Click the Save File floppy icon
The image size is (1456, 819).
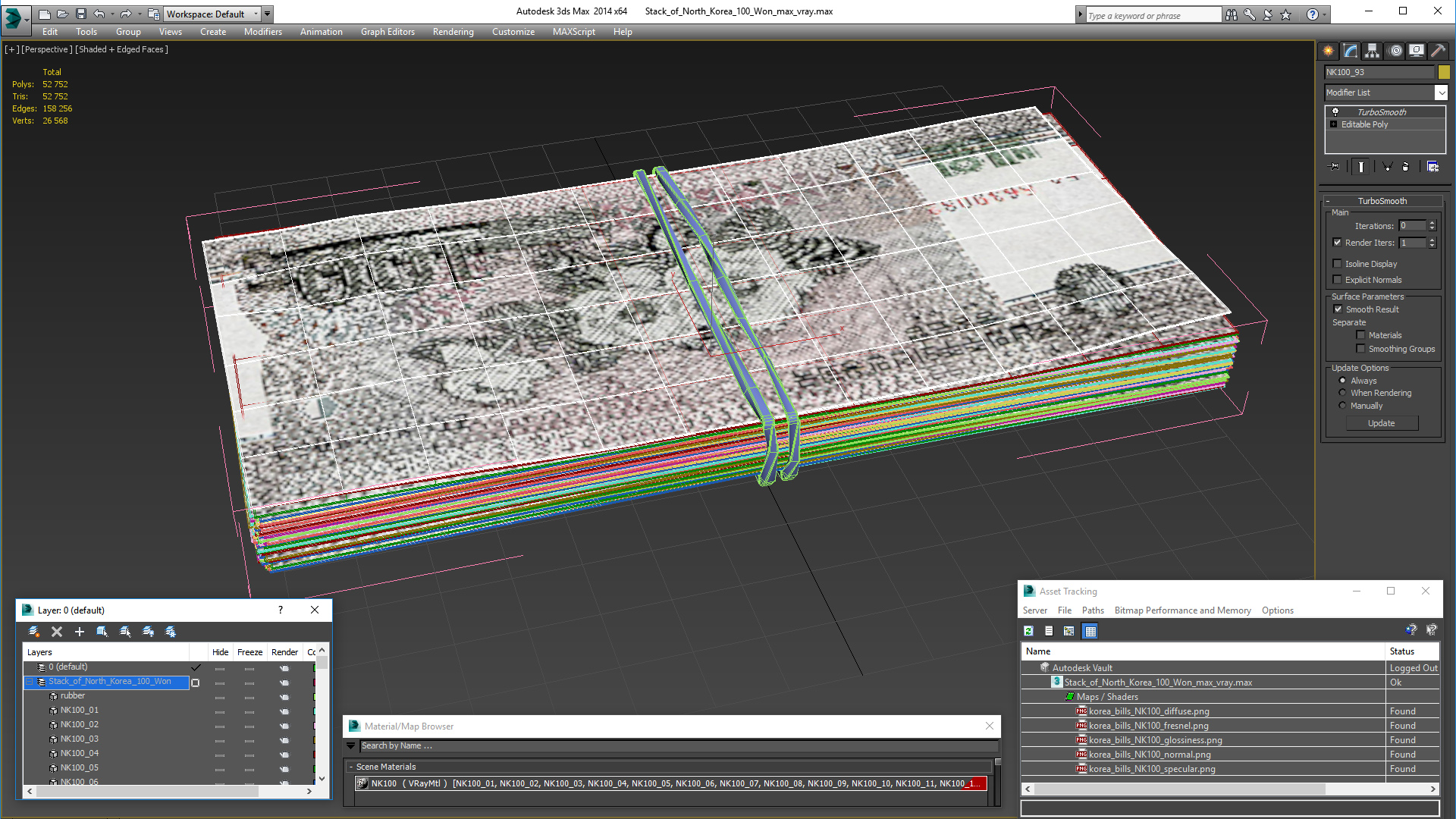(81, 14)
